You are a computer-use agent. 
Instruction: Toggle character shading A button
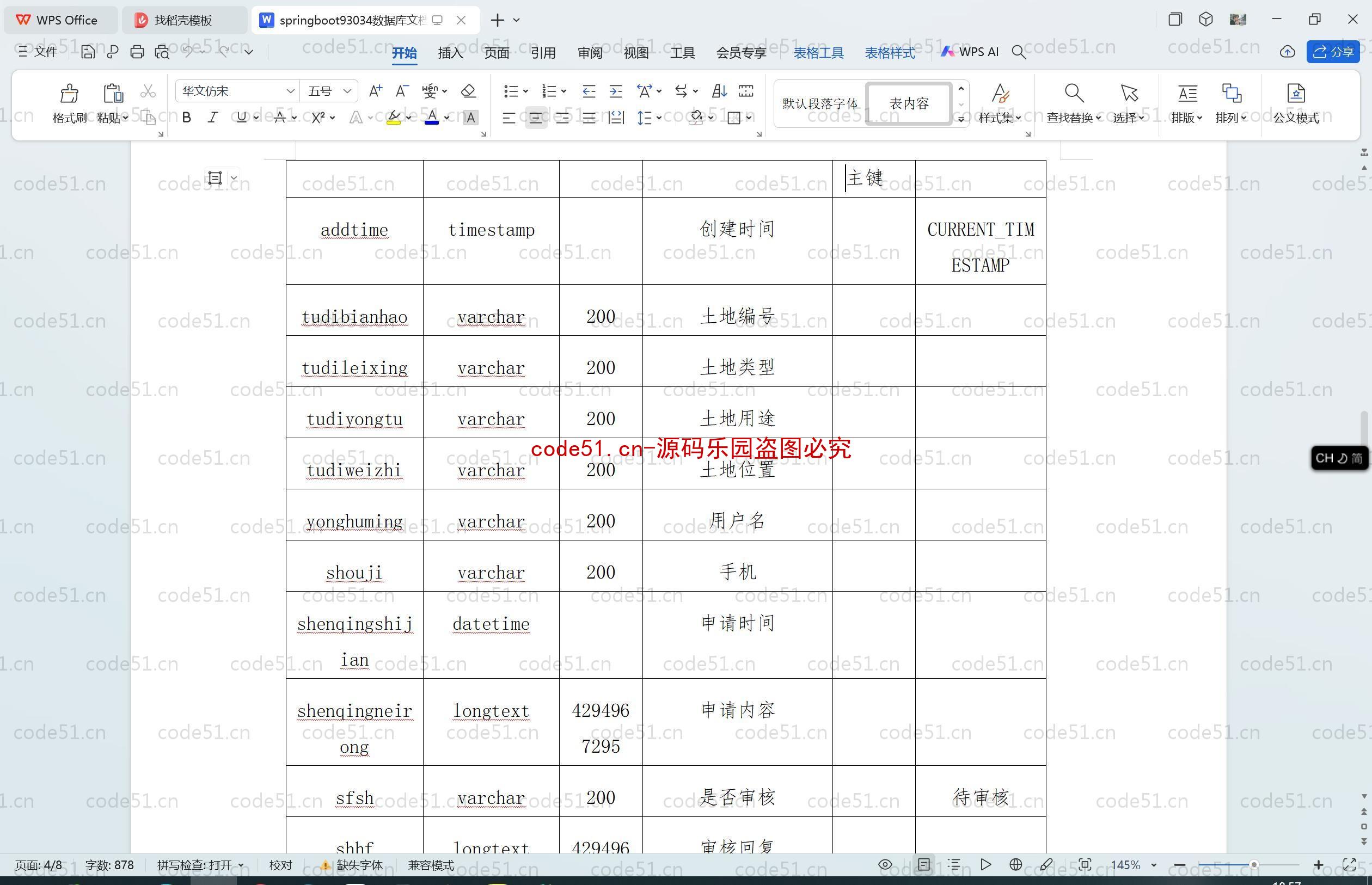coord(470,118)
